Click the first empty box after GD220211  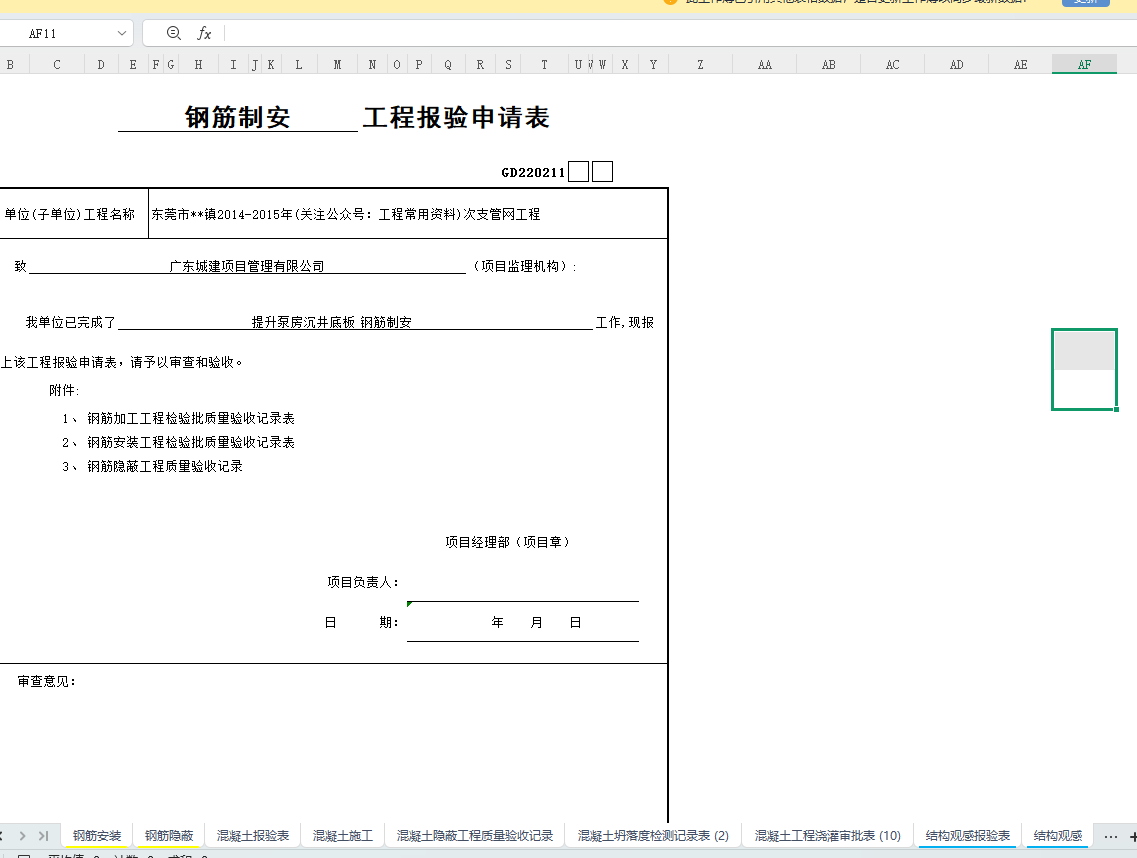pos(578,172)
